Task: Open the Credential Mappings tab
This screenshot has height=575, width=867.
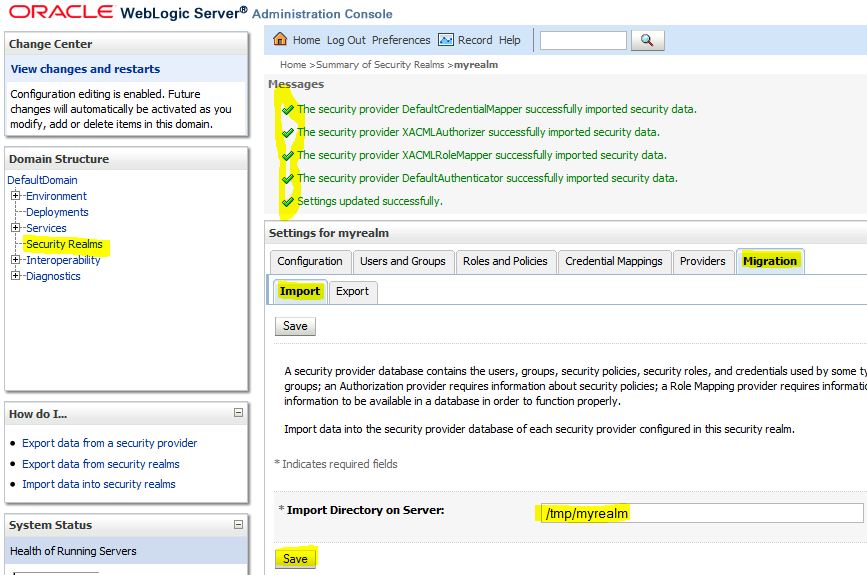Action: tap(613, 261)
